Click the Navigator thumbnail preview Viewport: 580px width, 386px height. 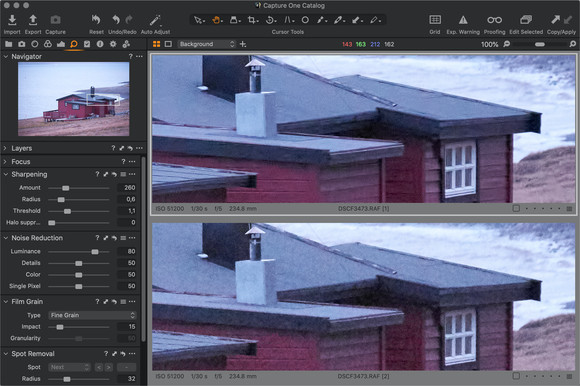[x=74, y=99]
